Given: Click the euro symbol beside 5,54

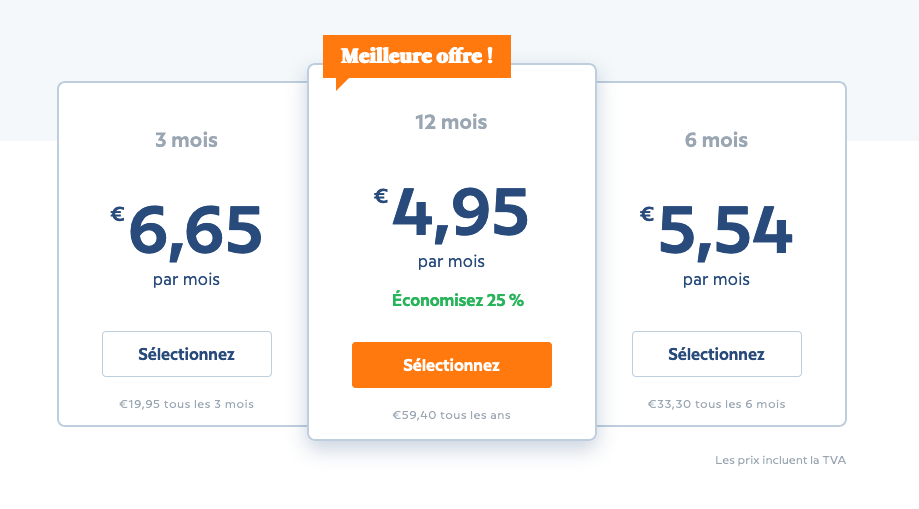Looking at the screenshot, I should [x=647, y=212].
